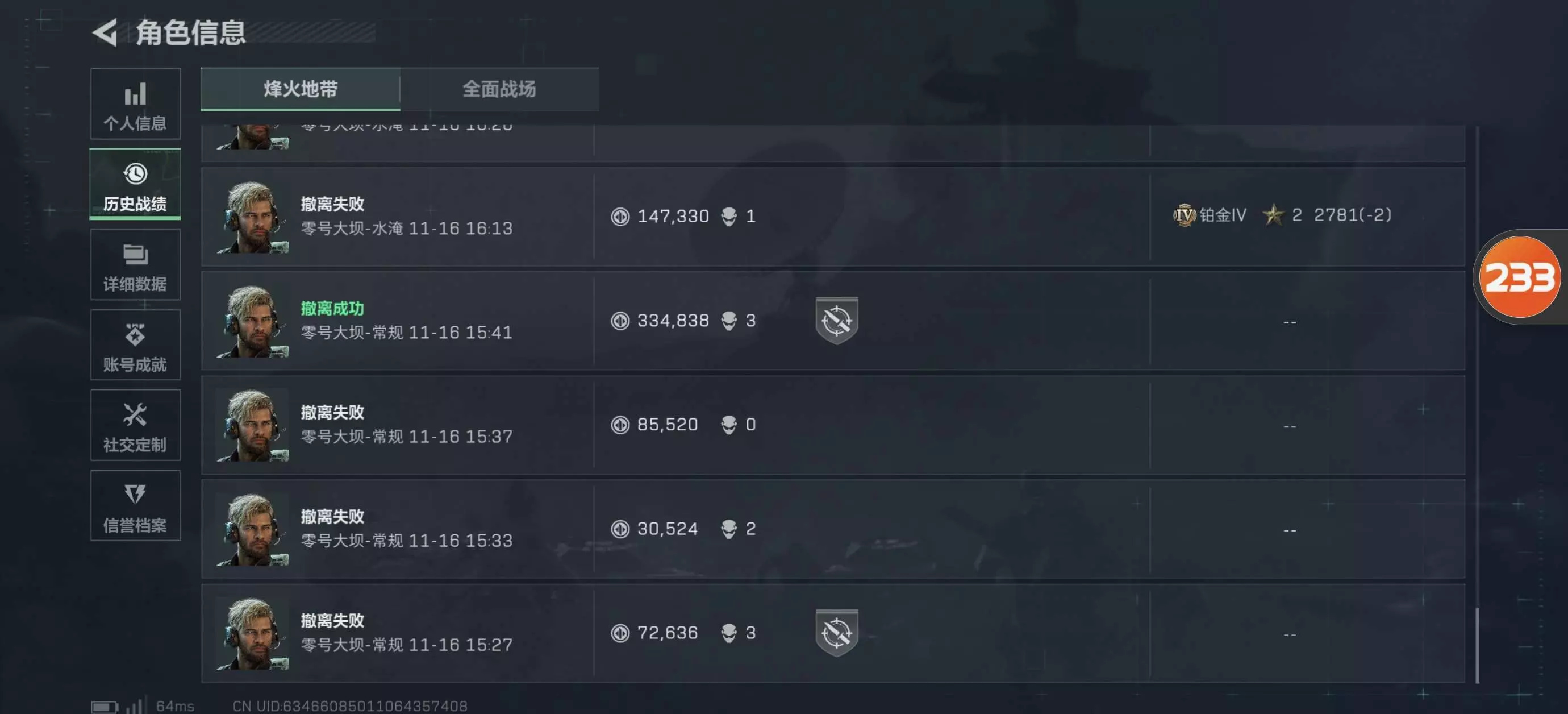The image size is (1568, 714).
Task: Click the badge icon on the 15:27 match
Action: click(836, 633)
